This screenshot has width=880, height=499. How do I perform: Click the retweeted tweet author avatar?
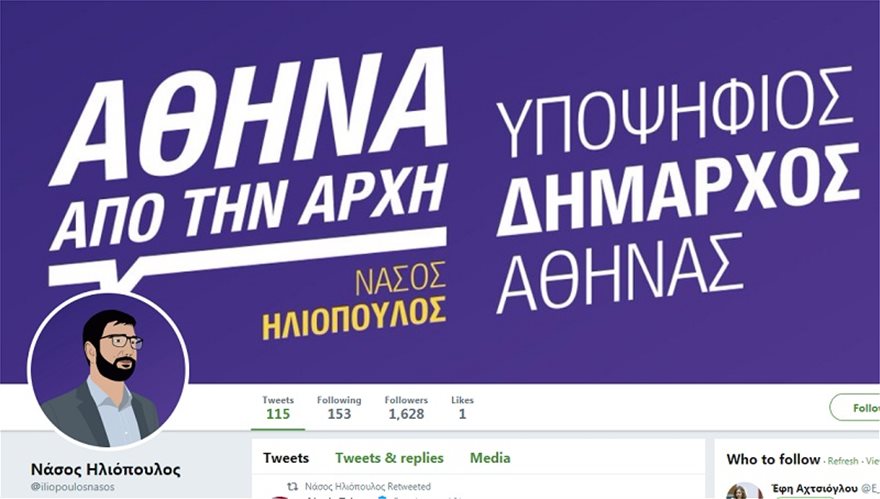[279, 497]
